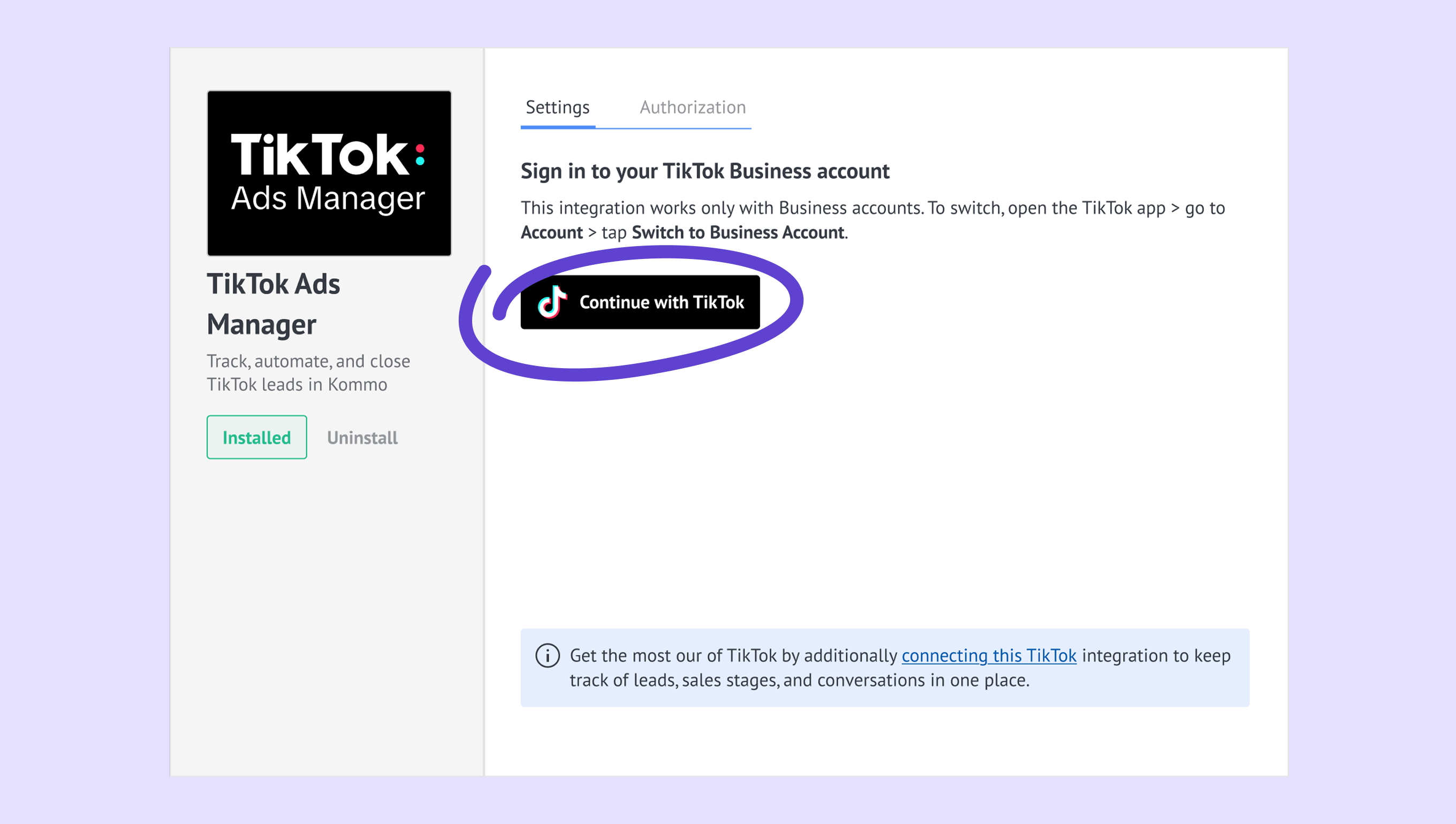Click the green Installed button
This screenshot has height=824, width=1456.
[256, 438]
